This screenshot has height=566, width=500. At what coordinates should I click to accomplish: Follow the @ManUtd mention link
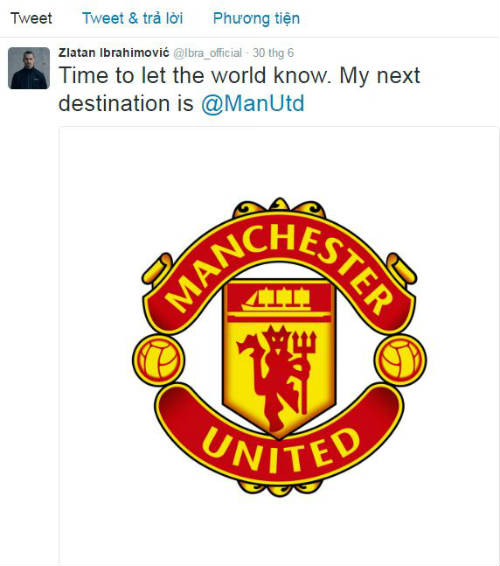coord(253,104)
